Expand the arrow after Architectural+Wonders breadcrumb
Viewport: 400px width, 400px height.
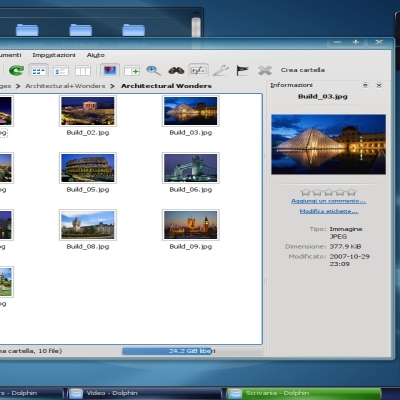pos(112,86)
